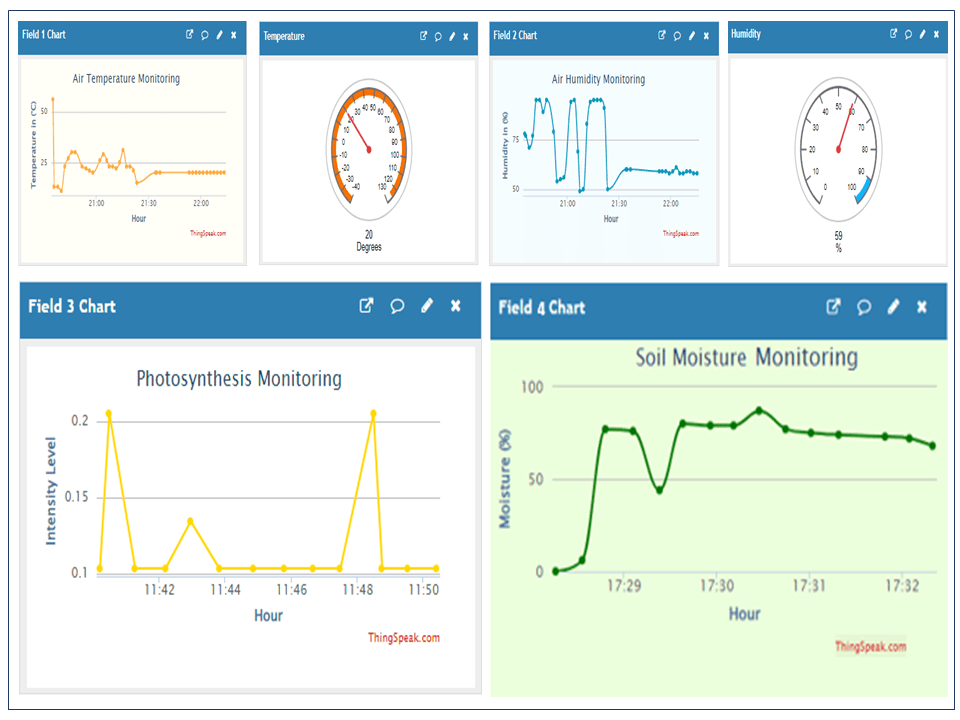Click the Photosynthesis Monitoring chart heading
This screenshot has height=720, width=960.
coord(239,379)
